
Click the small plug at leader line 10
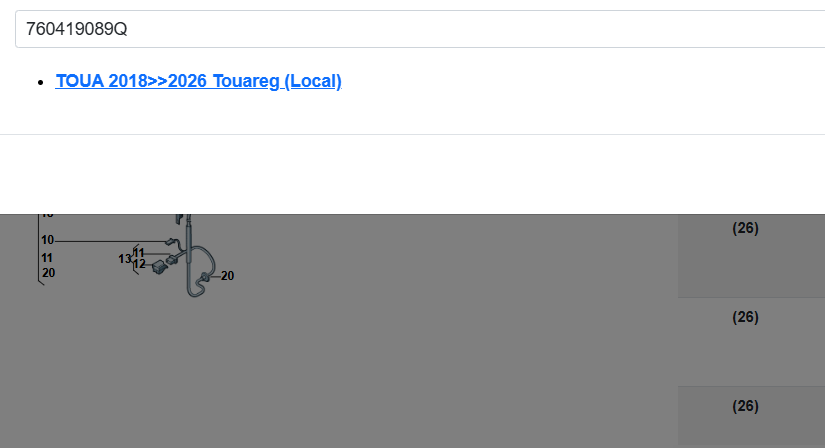click(x=170, y=242)
